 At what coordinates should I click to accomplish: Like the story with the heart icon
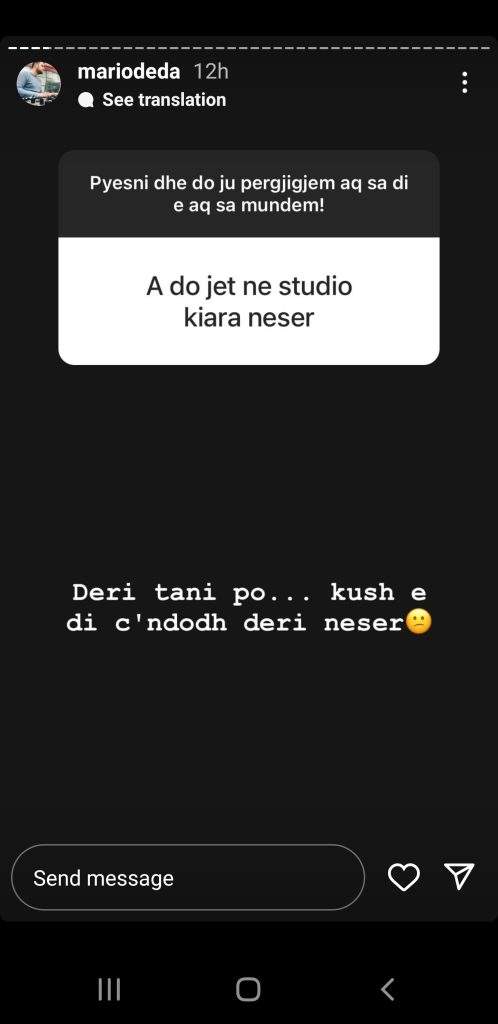coord(404,877)
